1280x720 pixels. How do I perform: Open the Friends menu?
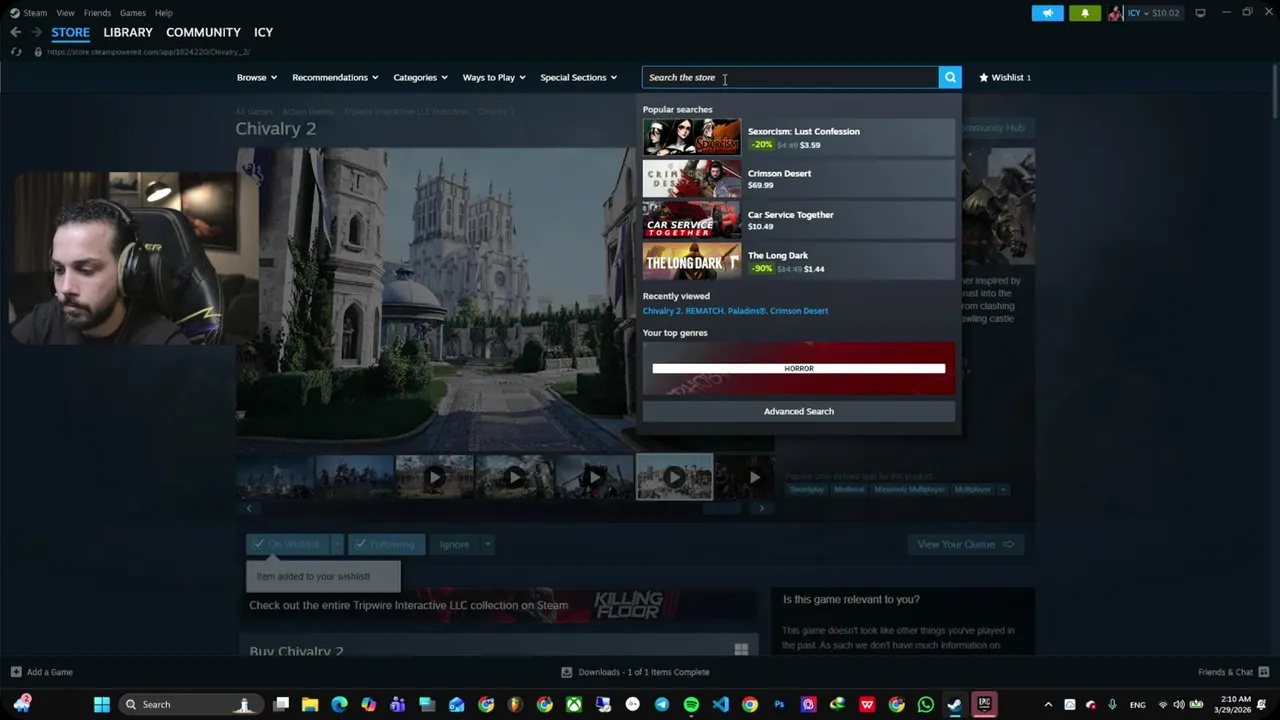[97, 13]
